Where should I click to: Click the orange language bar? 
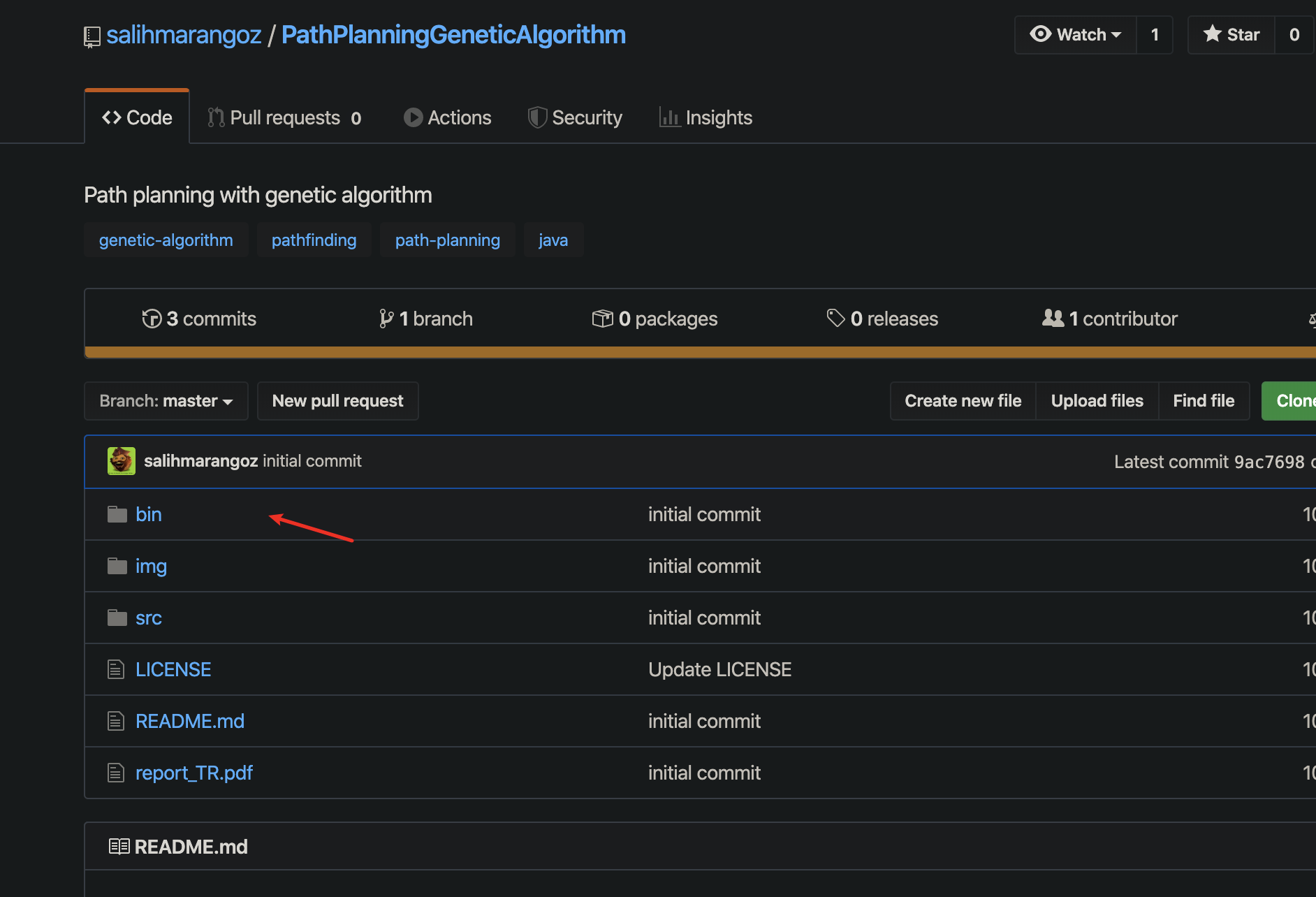click(700, 352)
